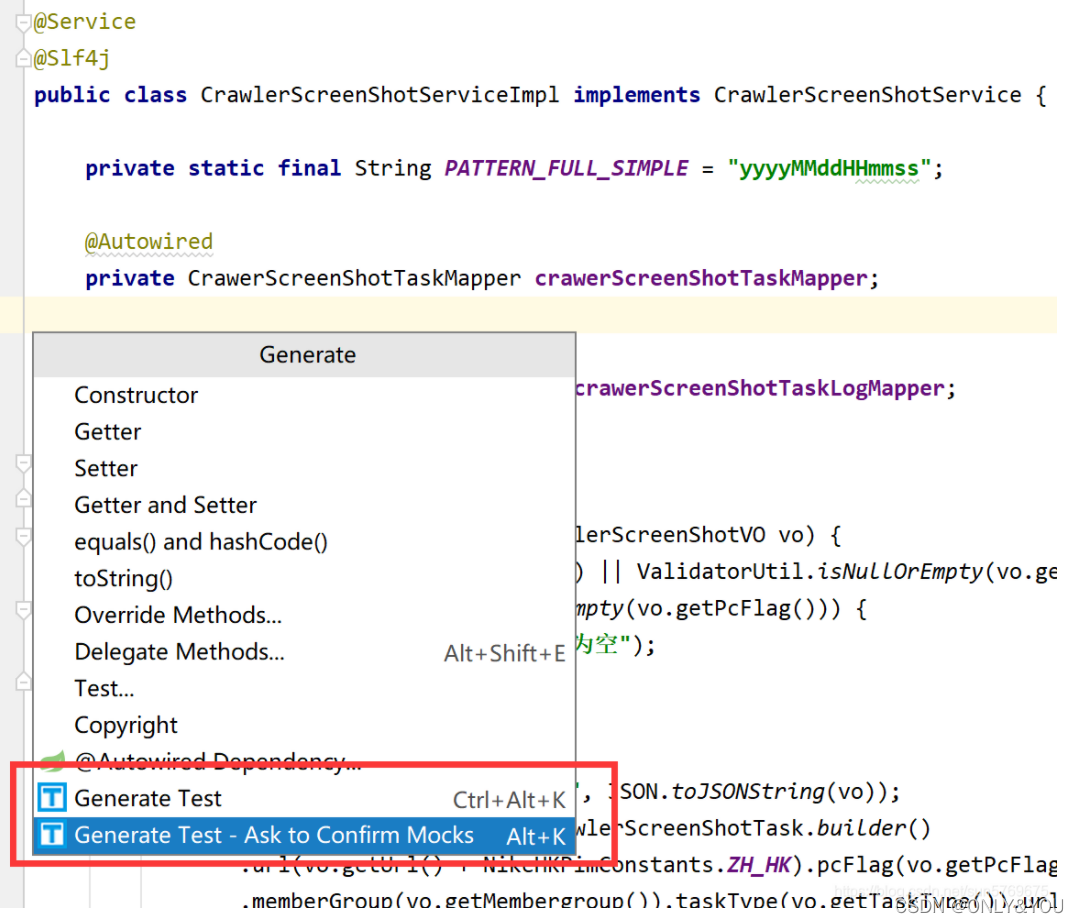This screenshot has width=1079, height=923.
Task: Click crawerScreenShotTaskMapper field name
Action: [x=701, y=279]
